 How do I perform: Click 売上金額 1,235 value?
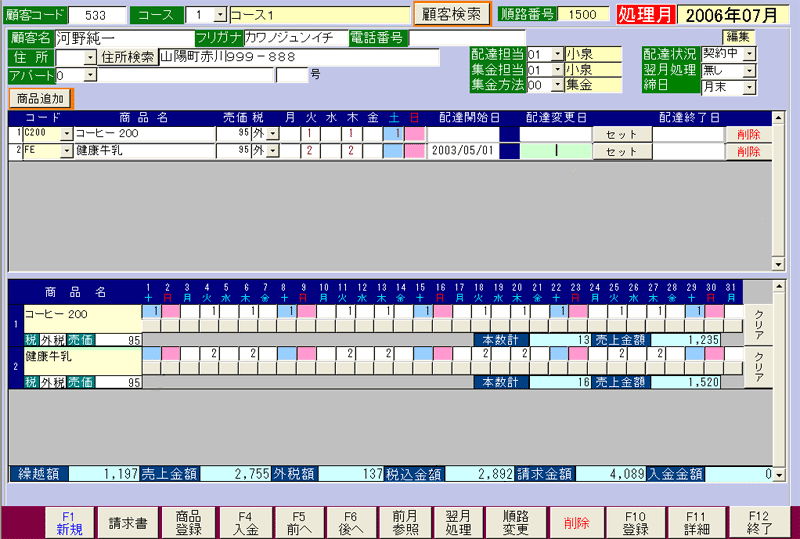685,340
